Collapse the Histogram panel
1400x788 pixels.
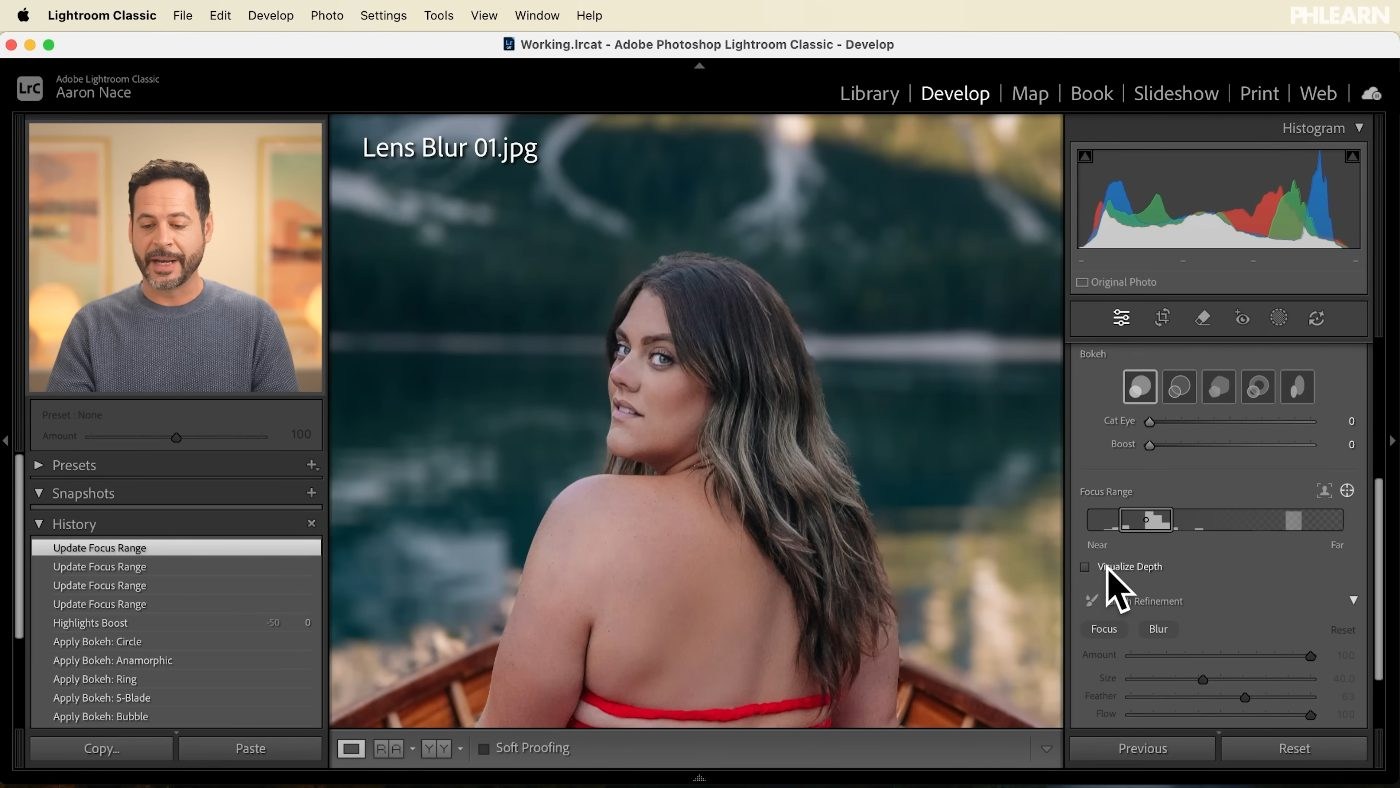(1359, 128)
